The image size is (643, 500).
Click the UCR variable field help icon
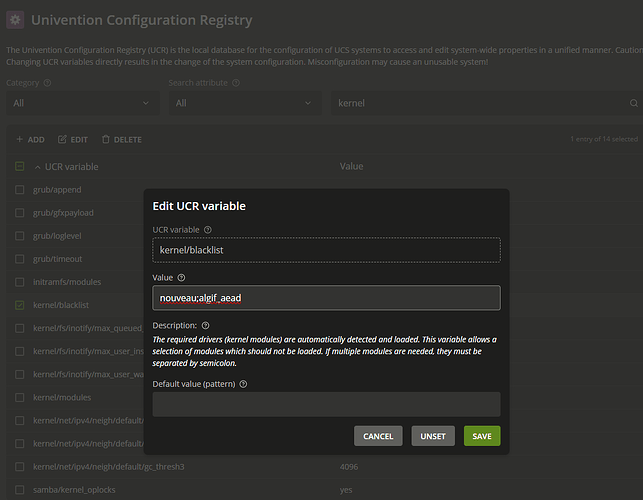click(208, 230)
